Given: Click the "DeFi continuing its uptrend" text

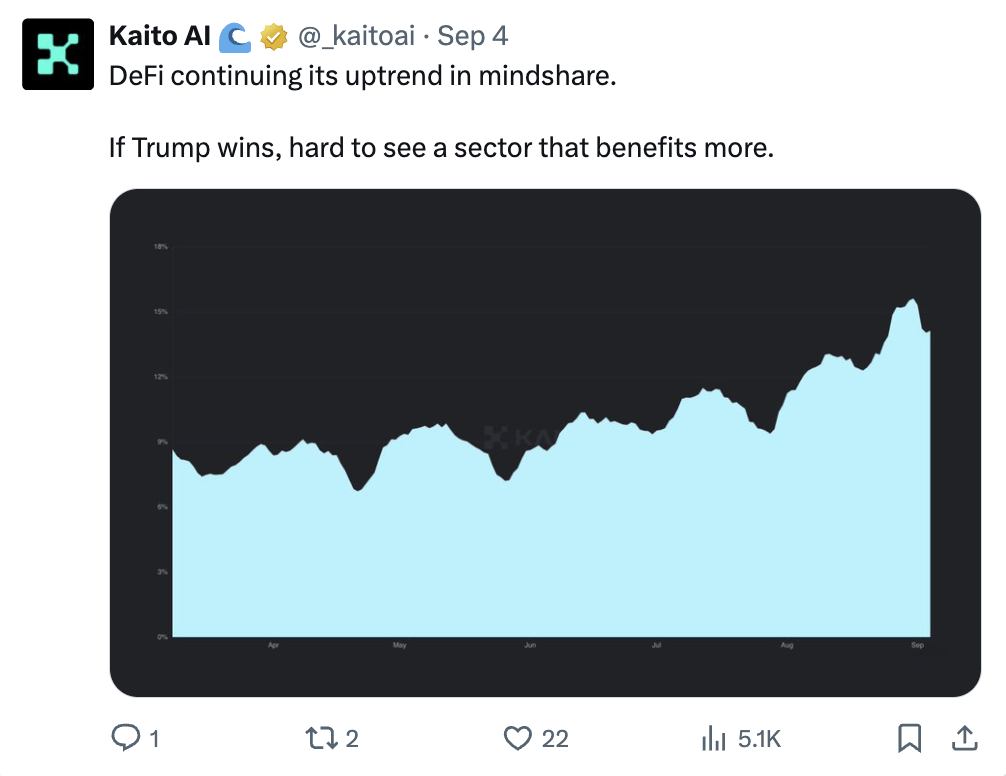Looking at the screenshot, I should [363, 76].
